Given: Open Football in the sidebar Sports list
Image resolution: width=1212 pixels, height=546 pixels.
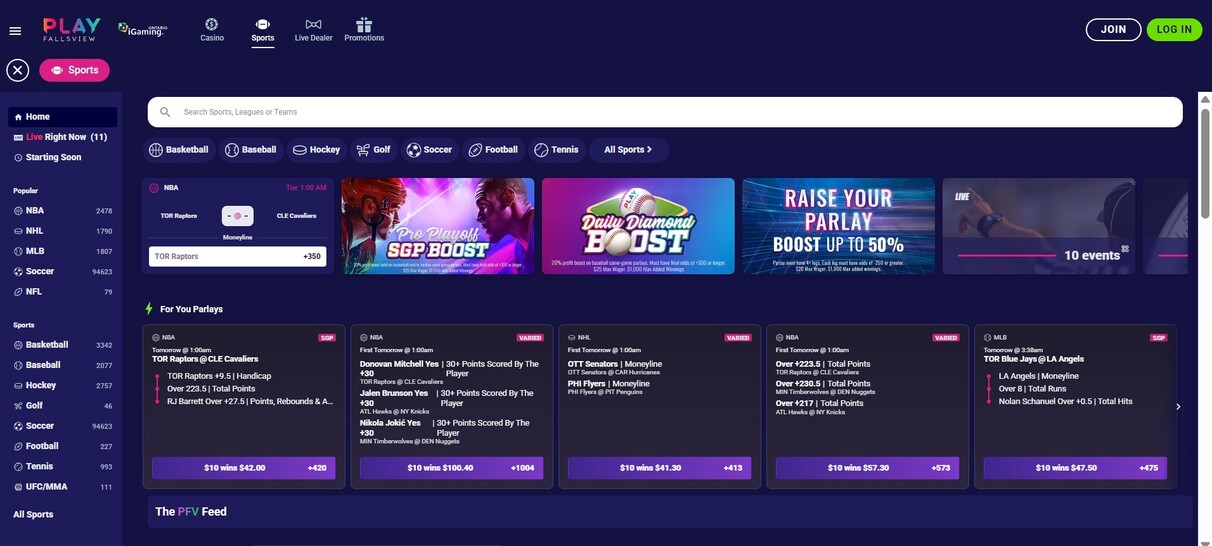Looking at the screenshot, I should pyautogui.click(x=62, y=446).
